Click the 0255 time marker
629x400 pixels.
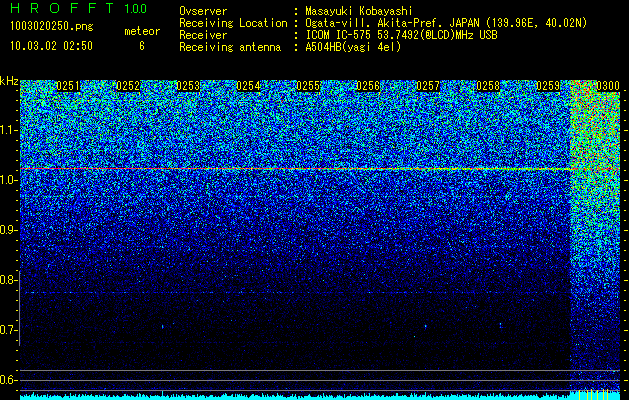[x=308, y=86]
